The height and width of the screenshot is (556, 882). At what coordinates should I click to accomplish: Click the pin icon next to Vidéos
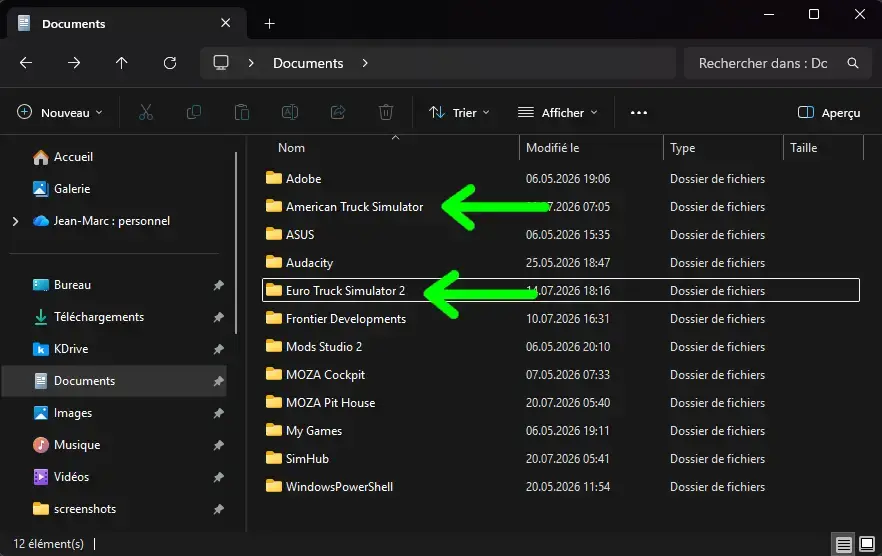(x=219, y=477)
